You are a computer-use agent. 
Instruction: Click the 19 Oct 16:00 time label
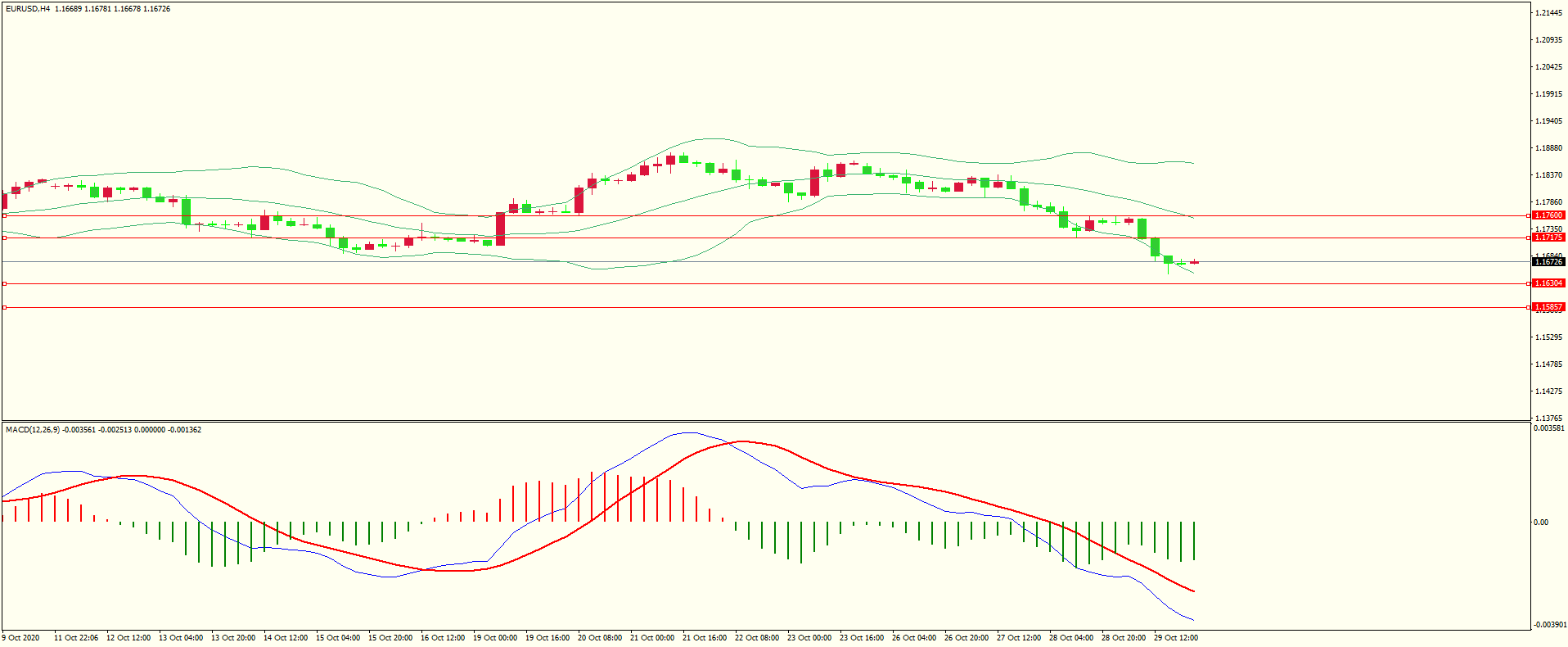(x=547, y=638)
